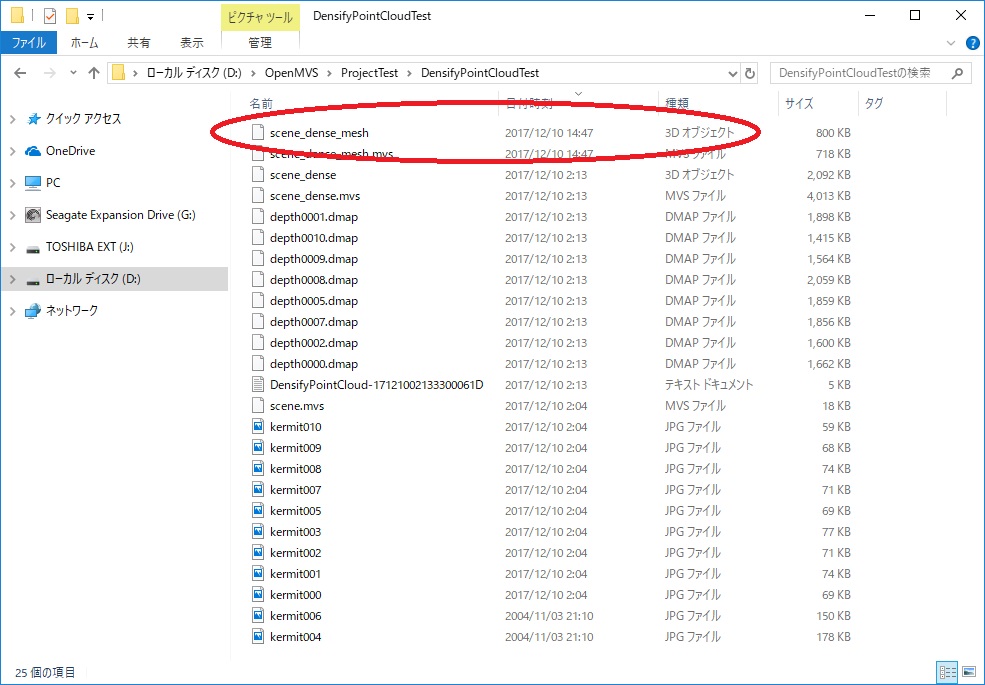Expand the ribbon chevron
This screenshot has width=985, height=685.
pos(951,43)
